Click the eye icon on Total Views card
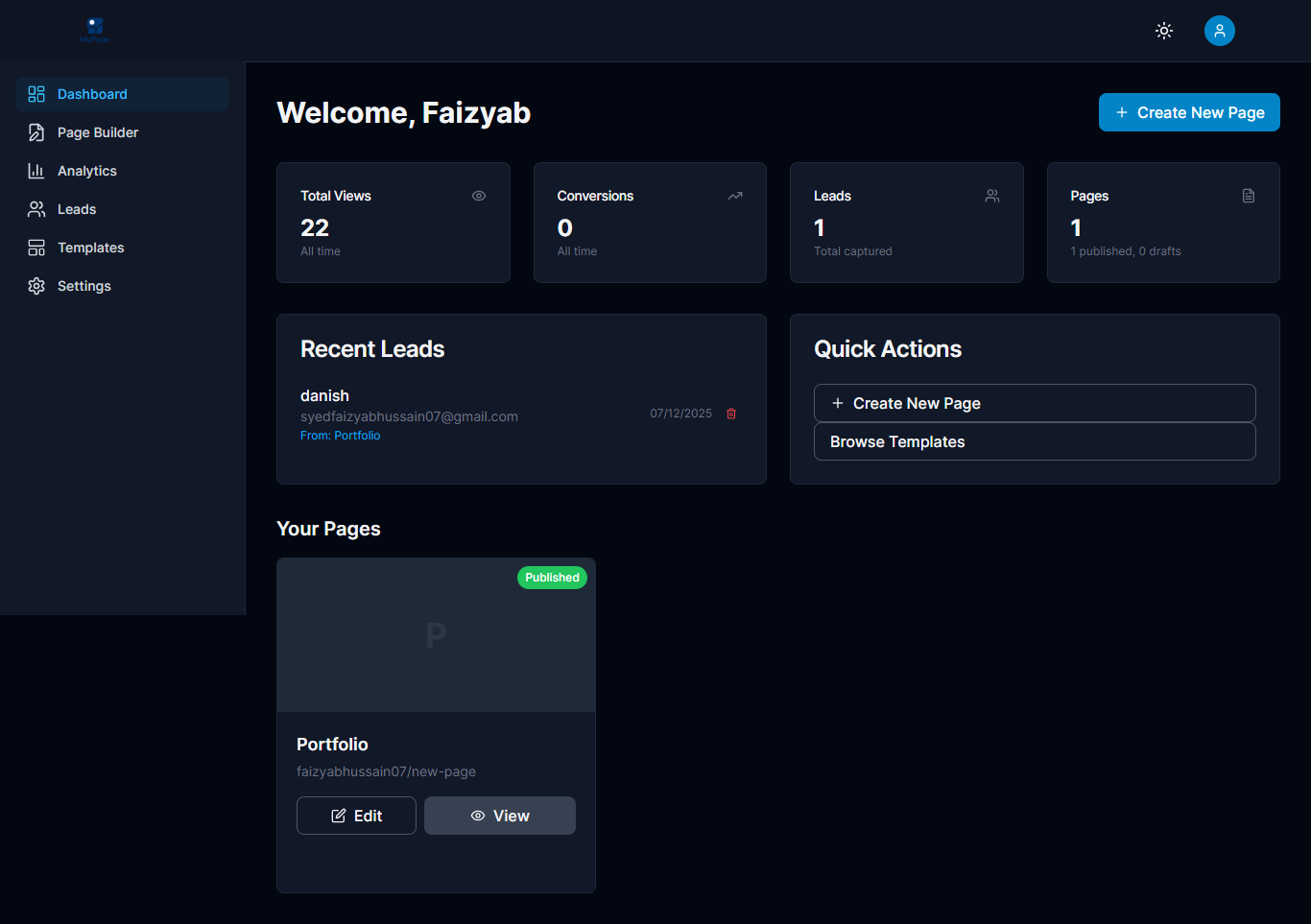This screenshot has width=1311, height=924. pos(478,195)
